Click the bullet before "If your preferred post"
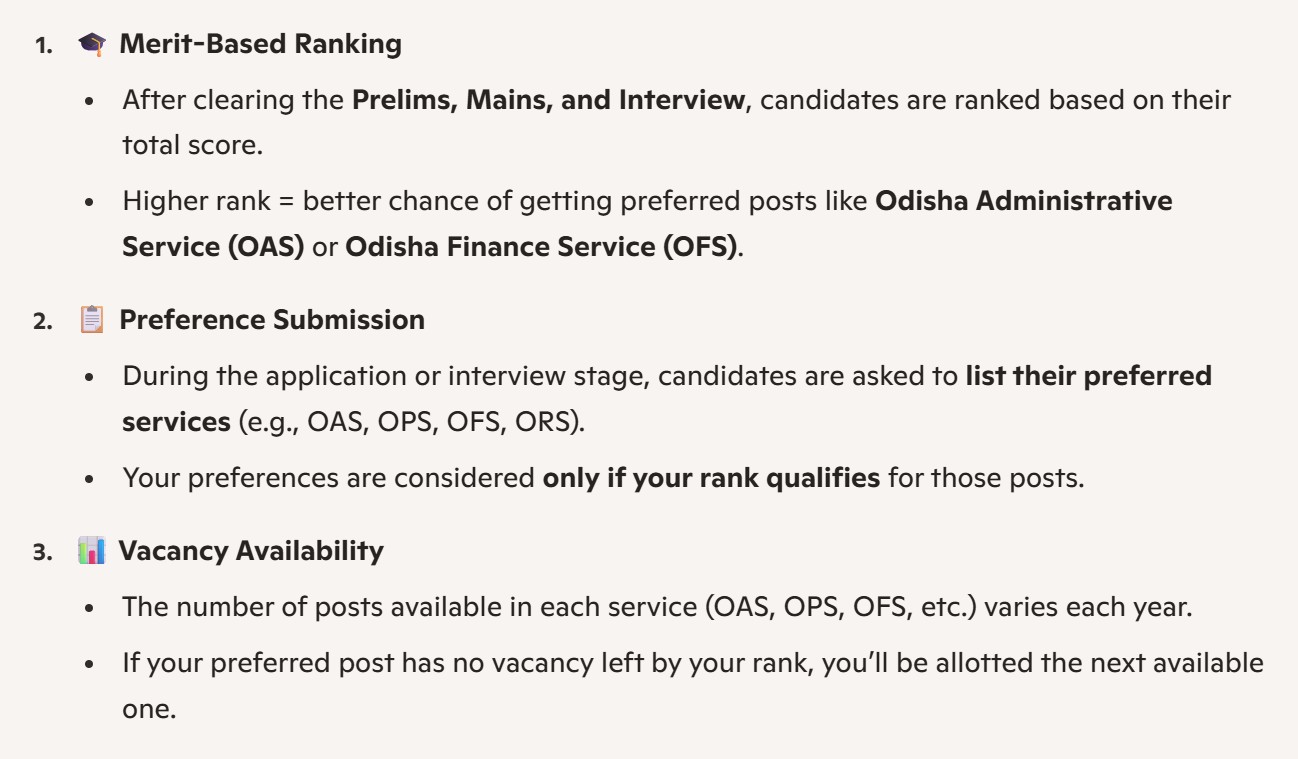This screenshot has width=1298, height=759. pos(90,664)
